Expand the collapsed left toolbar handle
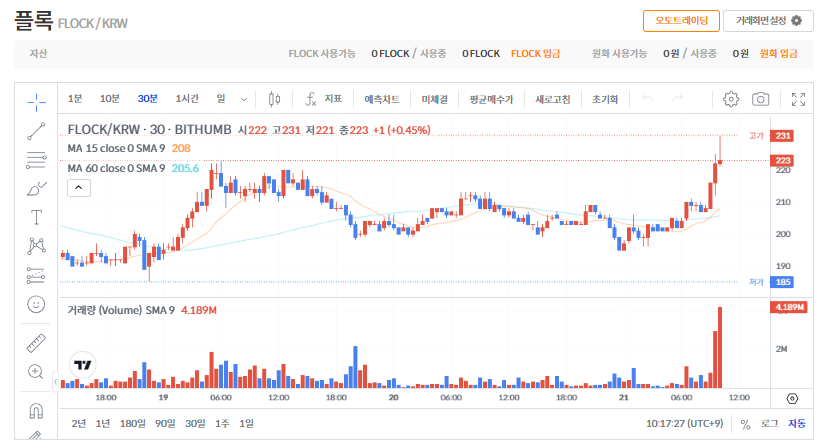Screen dimensions: 826x448 [x=55, y=382]
